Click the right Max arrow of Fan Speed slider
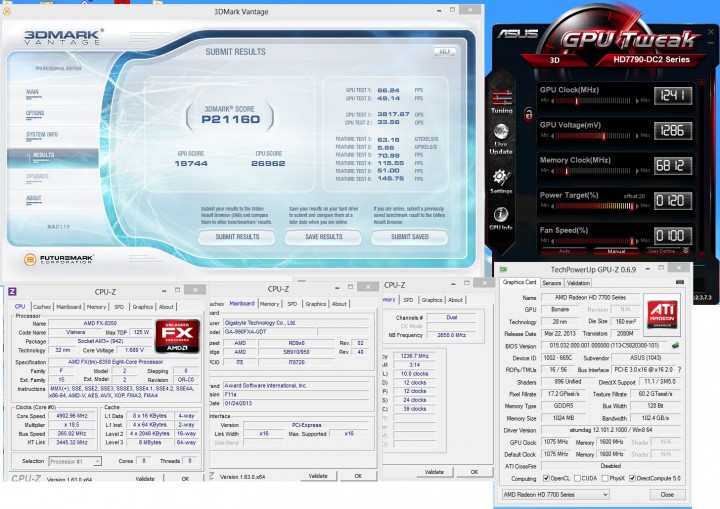The image size is (720, 509). 637,241
